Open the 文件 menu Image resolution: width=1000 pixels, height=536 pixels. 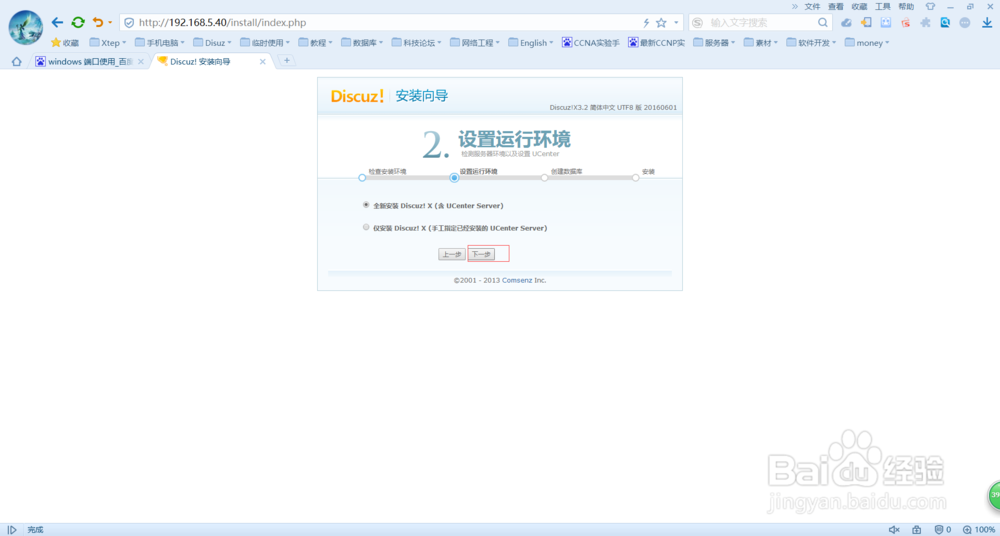point(812,6)
